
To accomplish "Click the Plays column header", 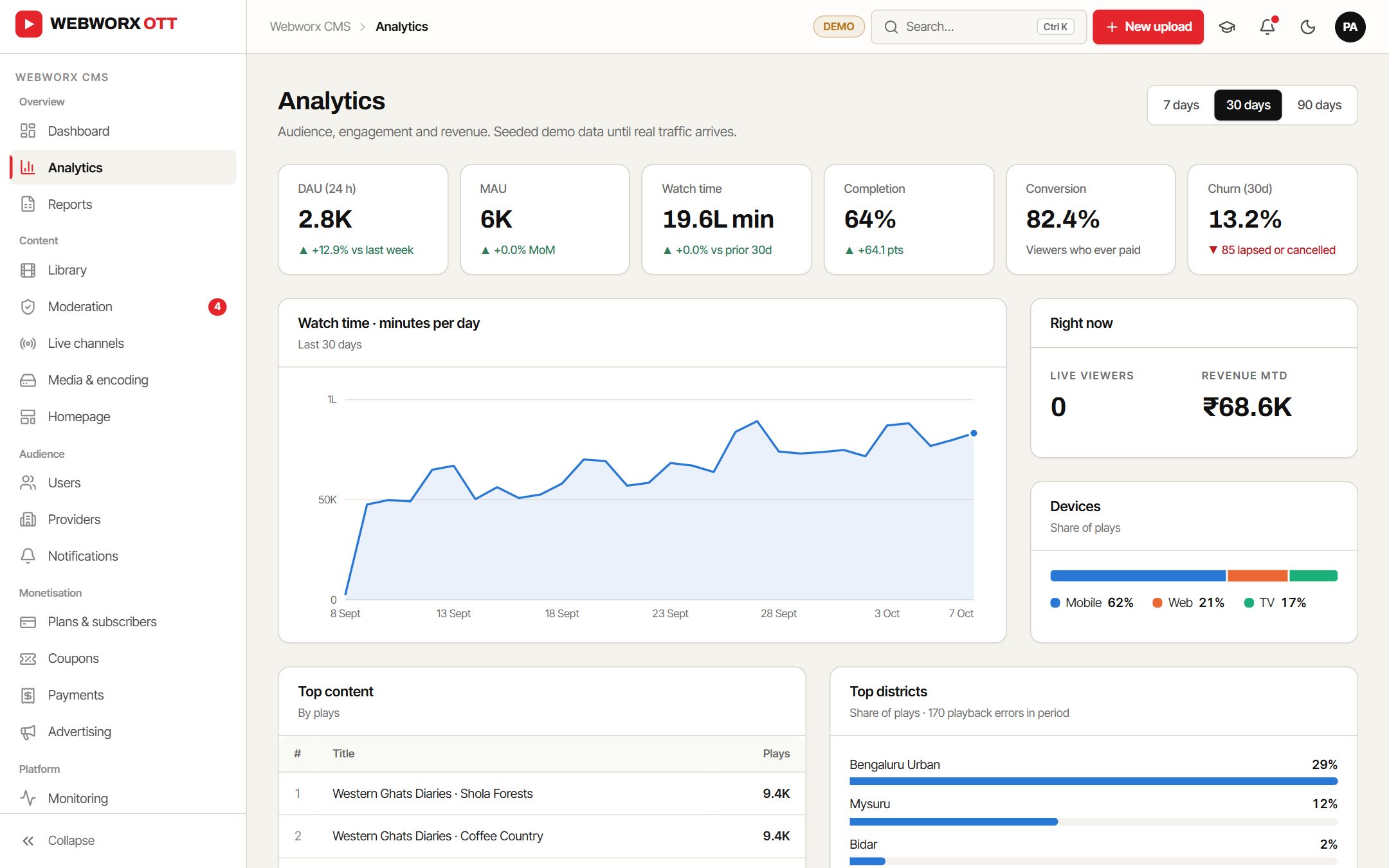I will coord(776,754).
